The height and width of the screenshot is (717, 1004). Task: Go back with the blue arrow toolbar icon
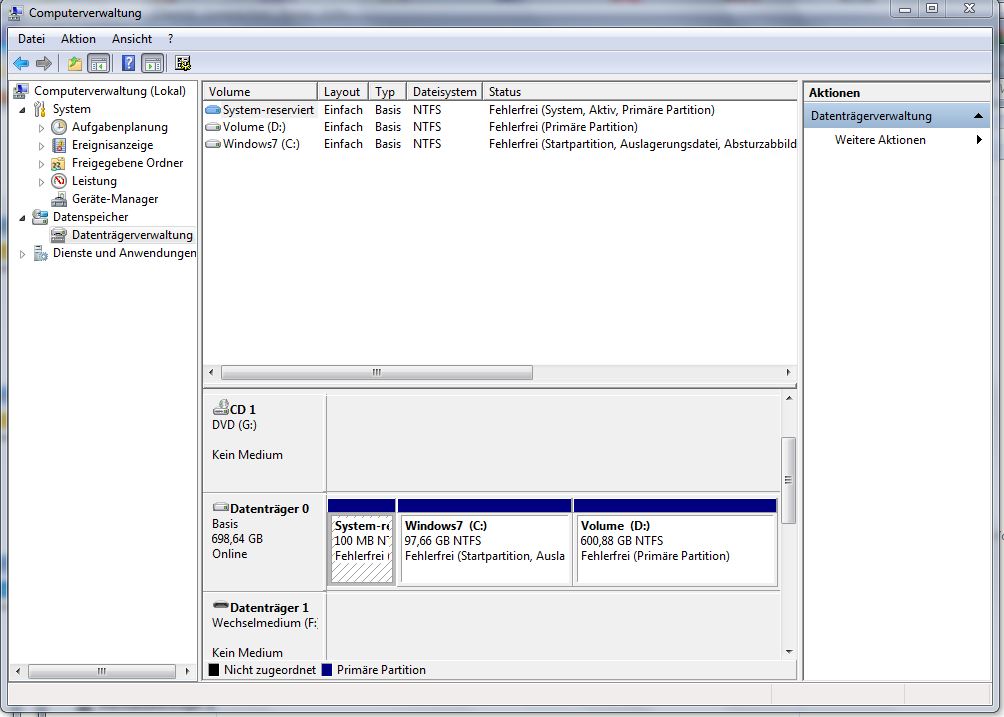[x=21, y=63]
